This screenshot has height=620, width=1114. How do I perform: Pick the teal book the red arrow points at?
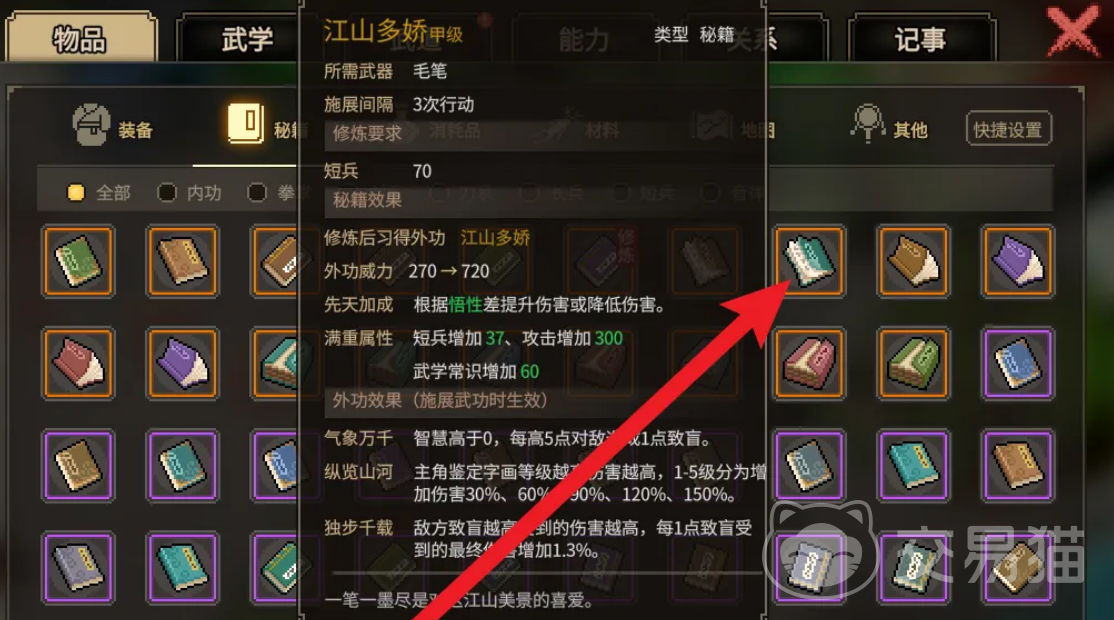[809, 261]
